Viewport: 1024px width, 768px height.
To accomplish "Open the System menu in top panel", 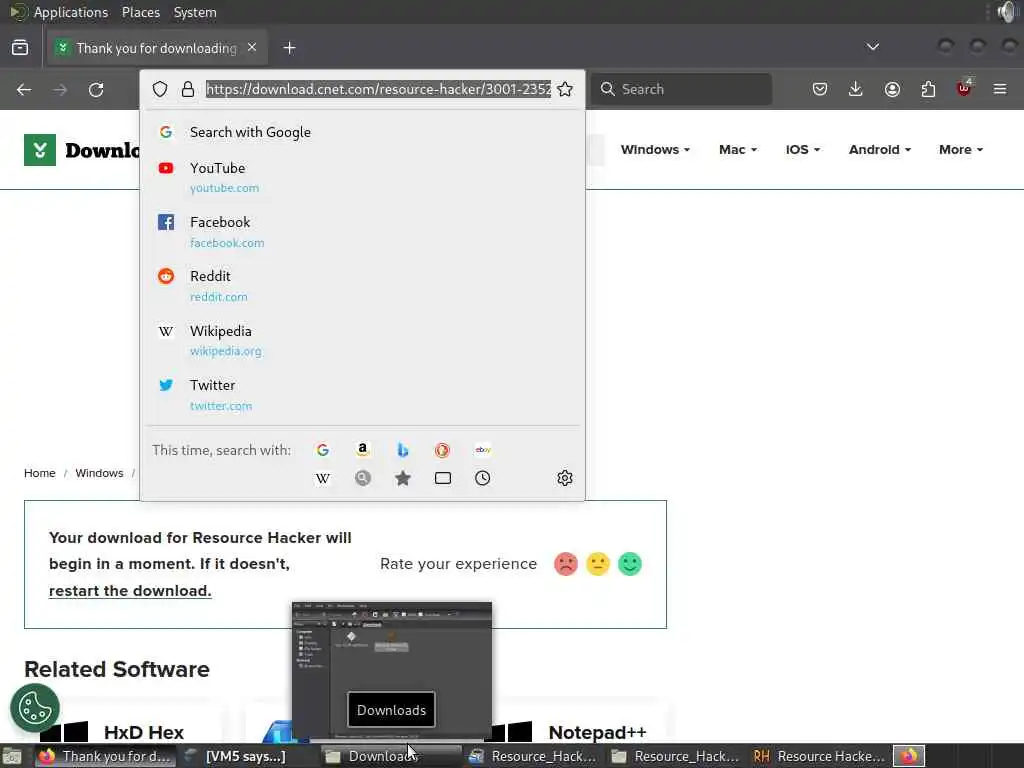I will (195, 12).
